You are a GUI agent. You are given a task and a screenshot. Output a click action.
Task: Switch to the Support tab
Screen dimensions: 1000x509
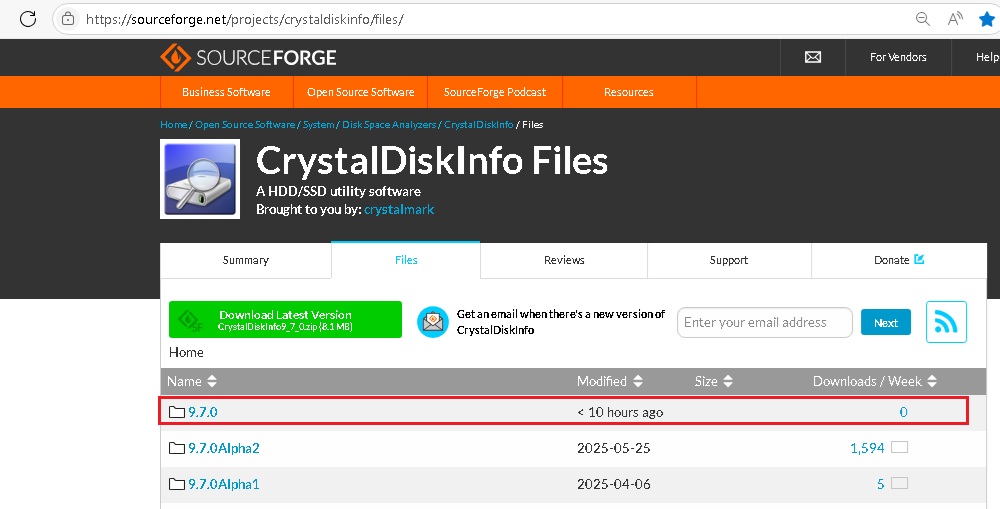729,260
